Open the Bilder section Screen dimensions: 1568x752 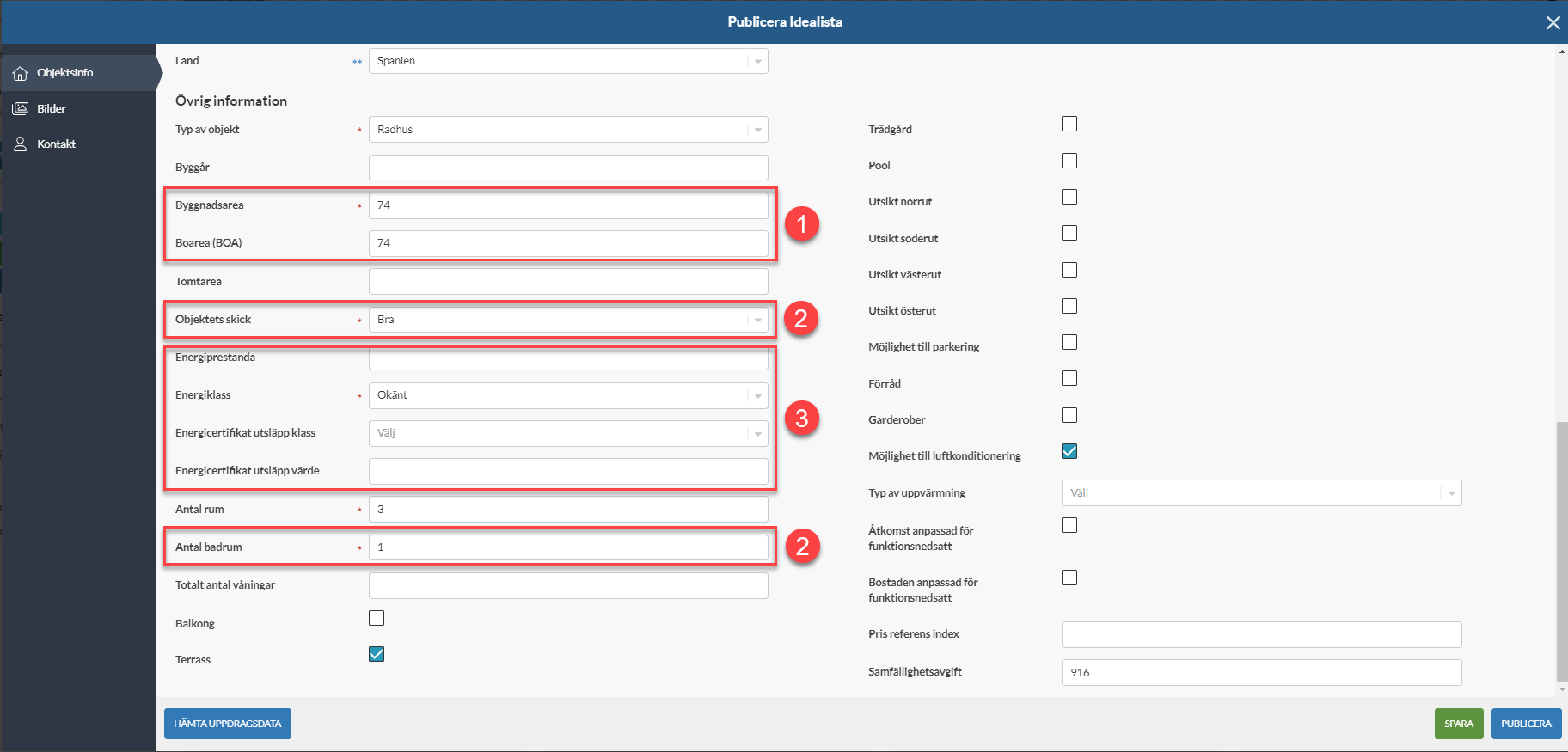pyautogui.click(x=79, y=108)
